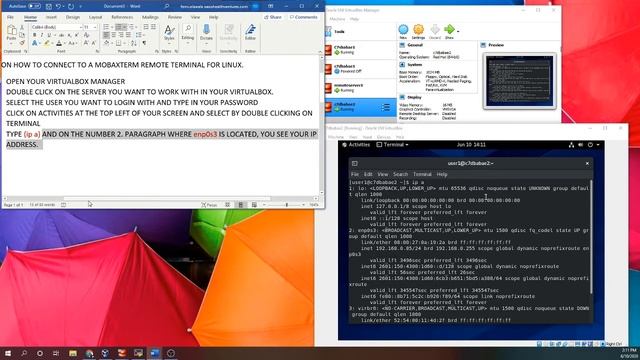Open the Font dialog launcher in Word
The width and height of the screenshot is (640, 360).
coord(97,51)
